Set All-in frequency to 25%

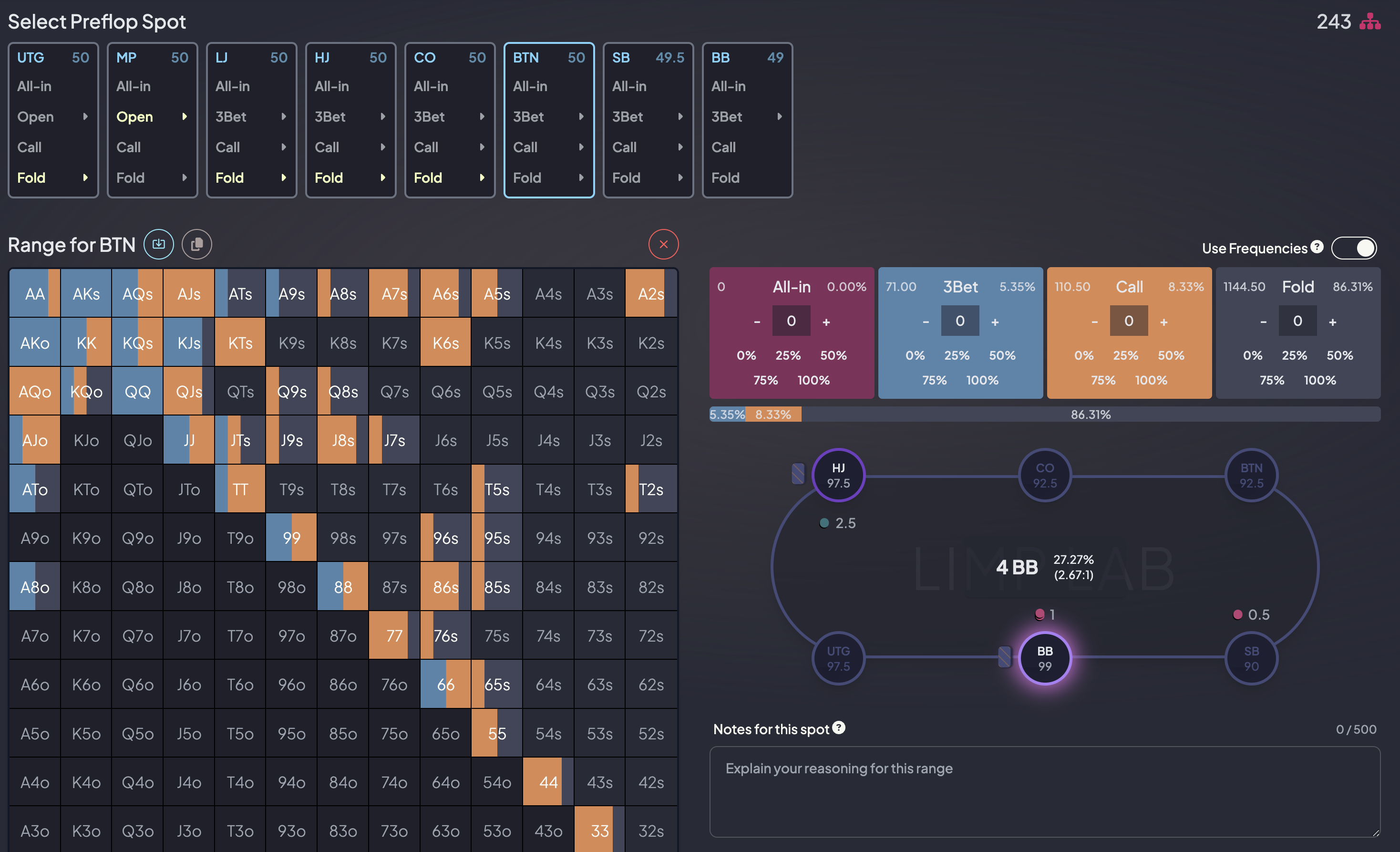(788, 355)
